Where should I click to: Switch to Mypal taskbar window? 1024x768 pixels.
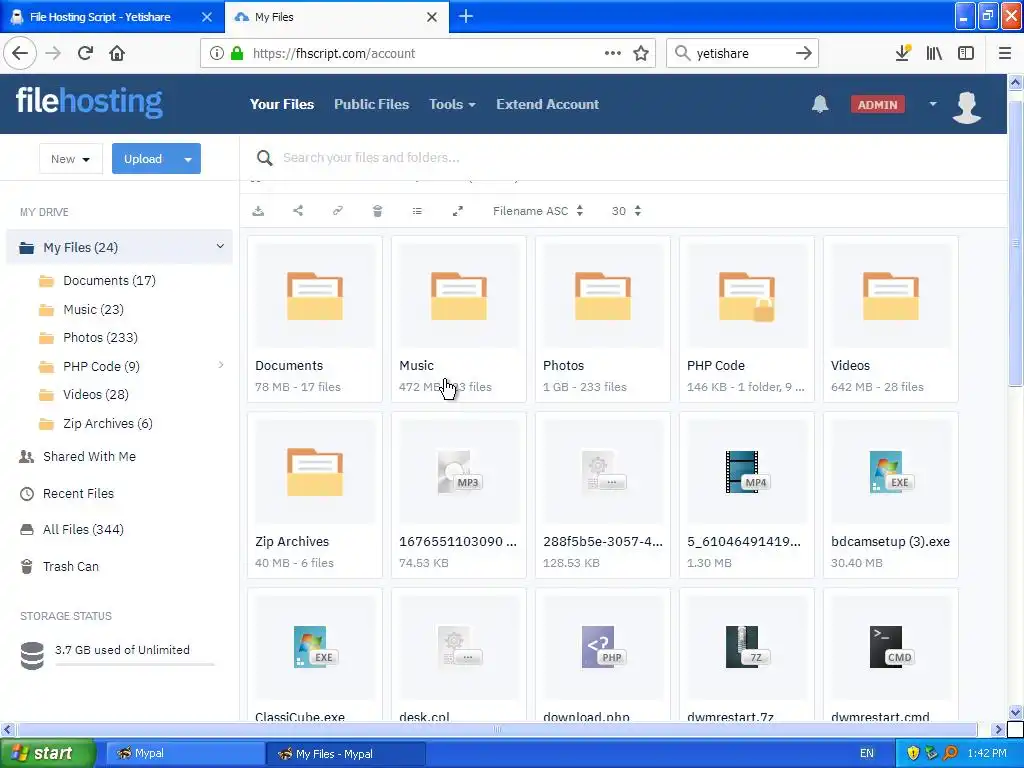coord(185,754)
